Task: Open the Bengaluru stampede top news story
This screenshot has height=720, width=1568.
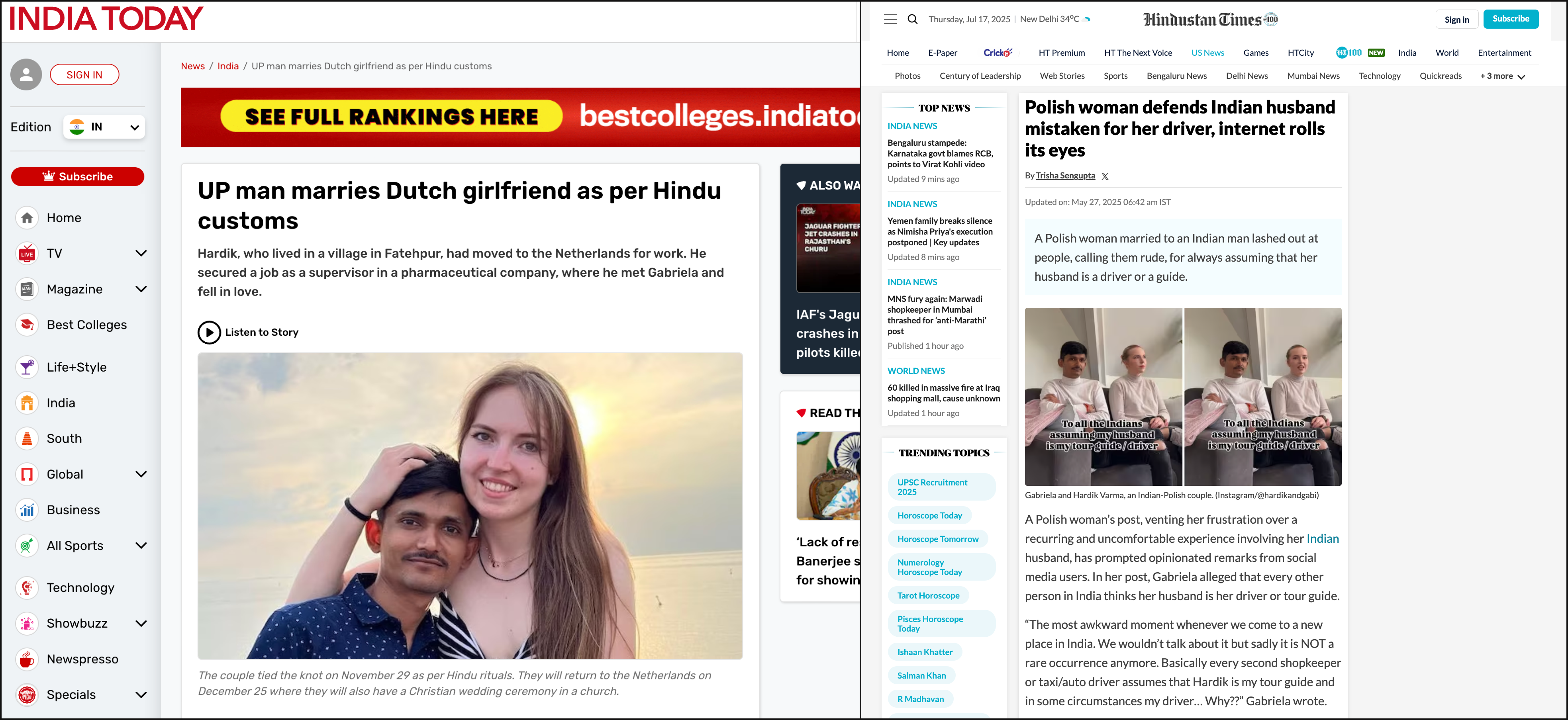Action: (x=940, y=153)
